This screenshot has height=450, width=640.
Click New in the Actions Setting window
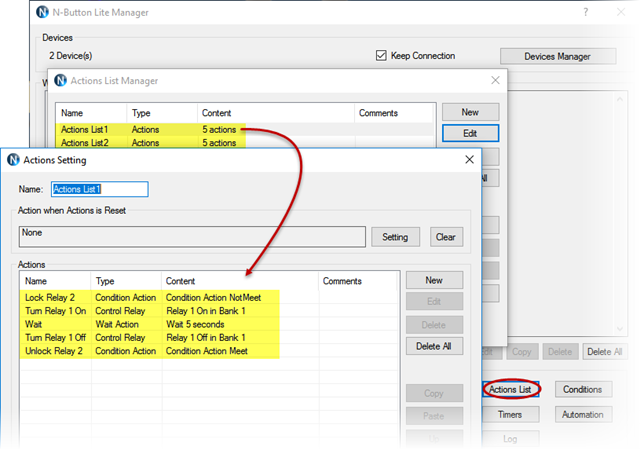click(x=434, y=281)
